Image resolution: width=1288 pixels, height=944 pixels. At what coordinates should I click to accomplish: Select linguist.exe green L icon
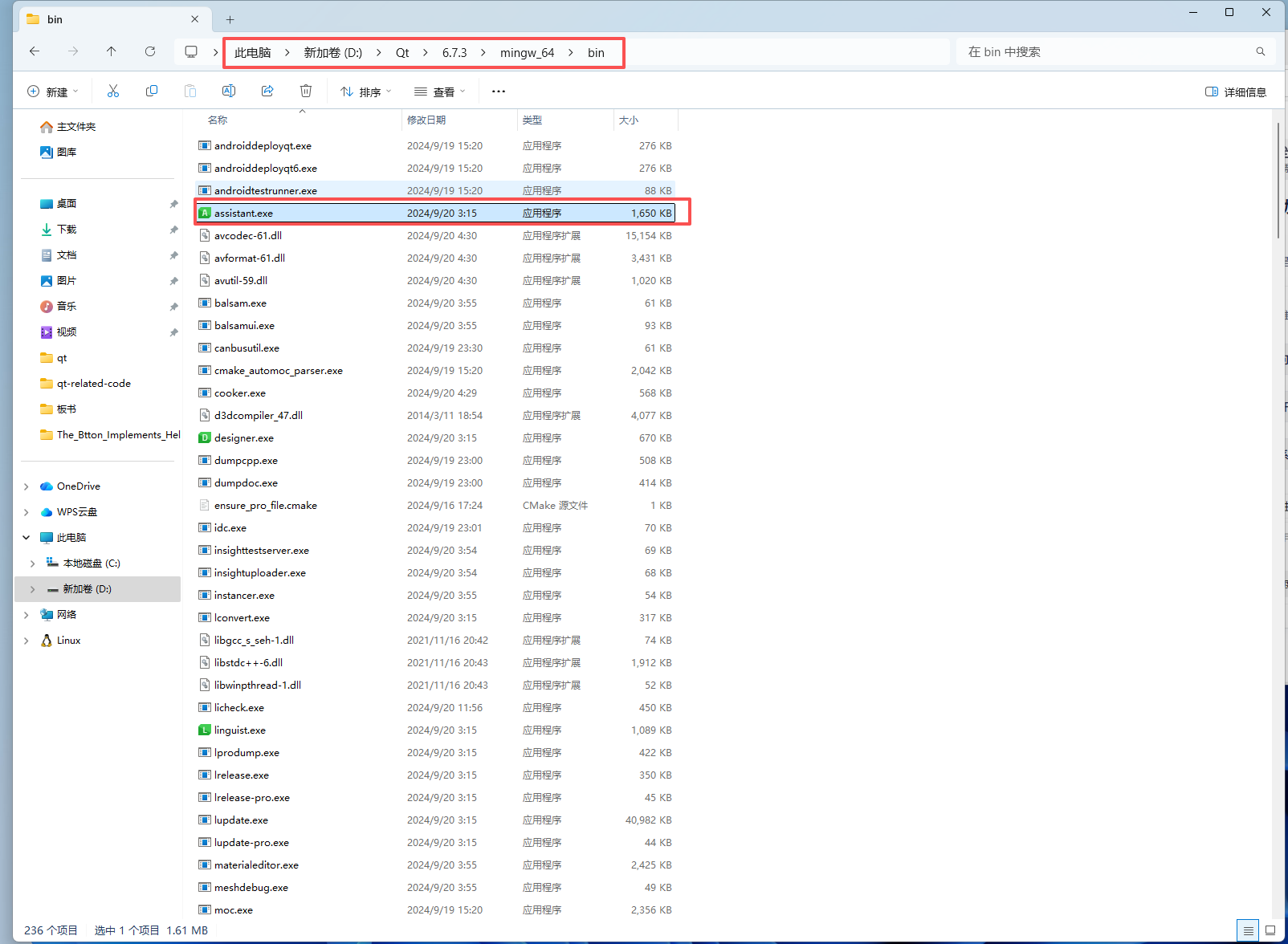(x=205, y=730)
